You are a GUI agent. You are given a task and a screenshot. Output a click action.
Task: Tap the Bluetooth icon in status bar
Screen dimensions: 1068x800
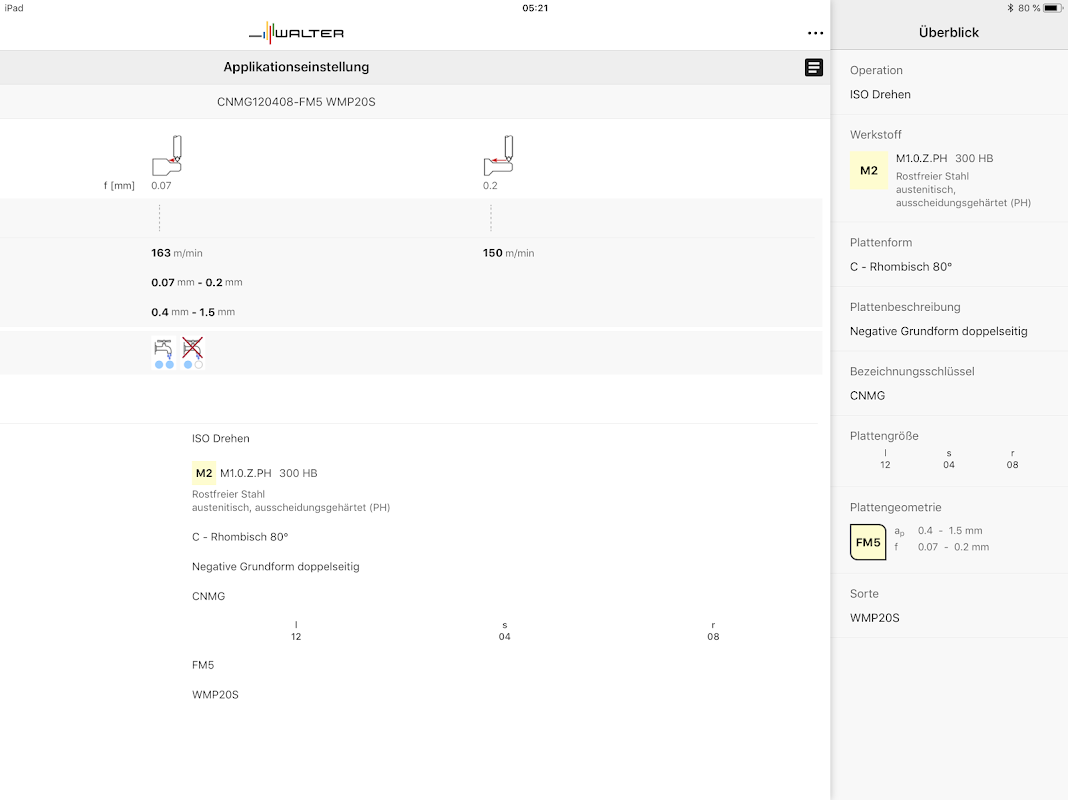coord(1011,8)
